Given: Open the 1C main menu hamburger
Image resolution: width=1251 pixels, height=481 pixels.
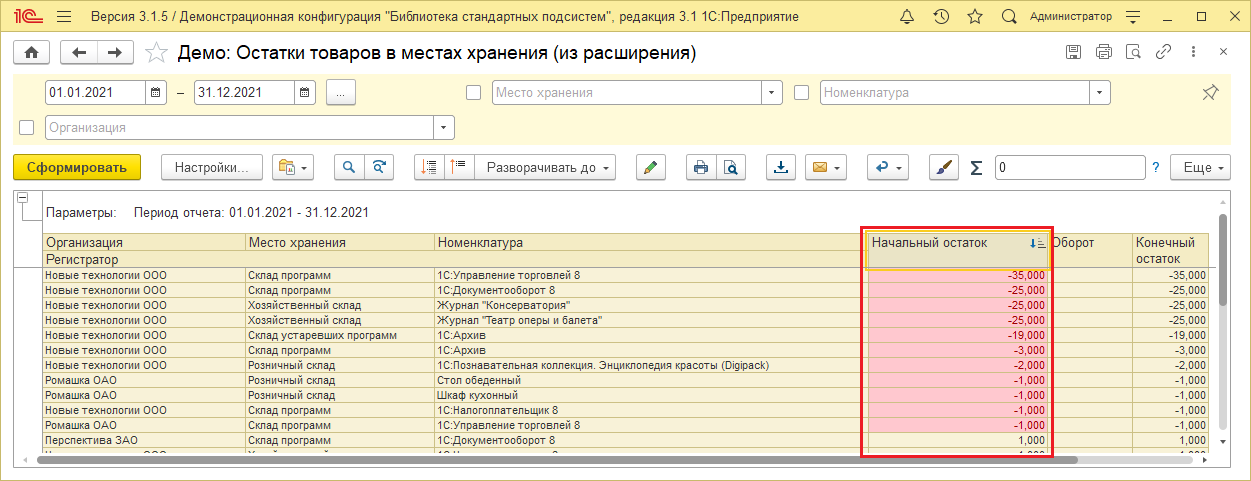Looking at the screenshot, I should point(64,17).
